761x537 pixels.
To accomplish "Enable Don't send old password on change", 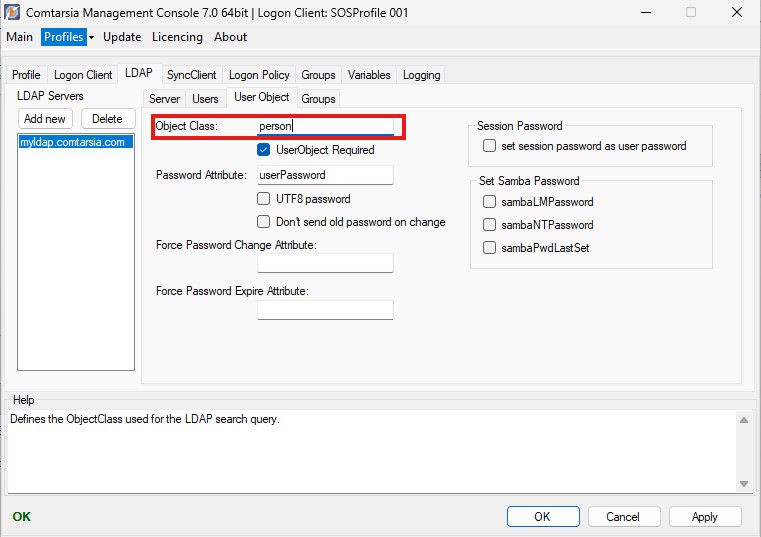I will click(264, 222).
